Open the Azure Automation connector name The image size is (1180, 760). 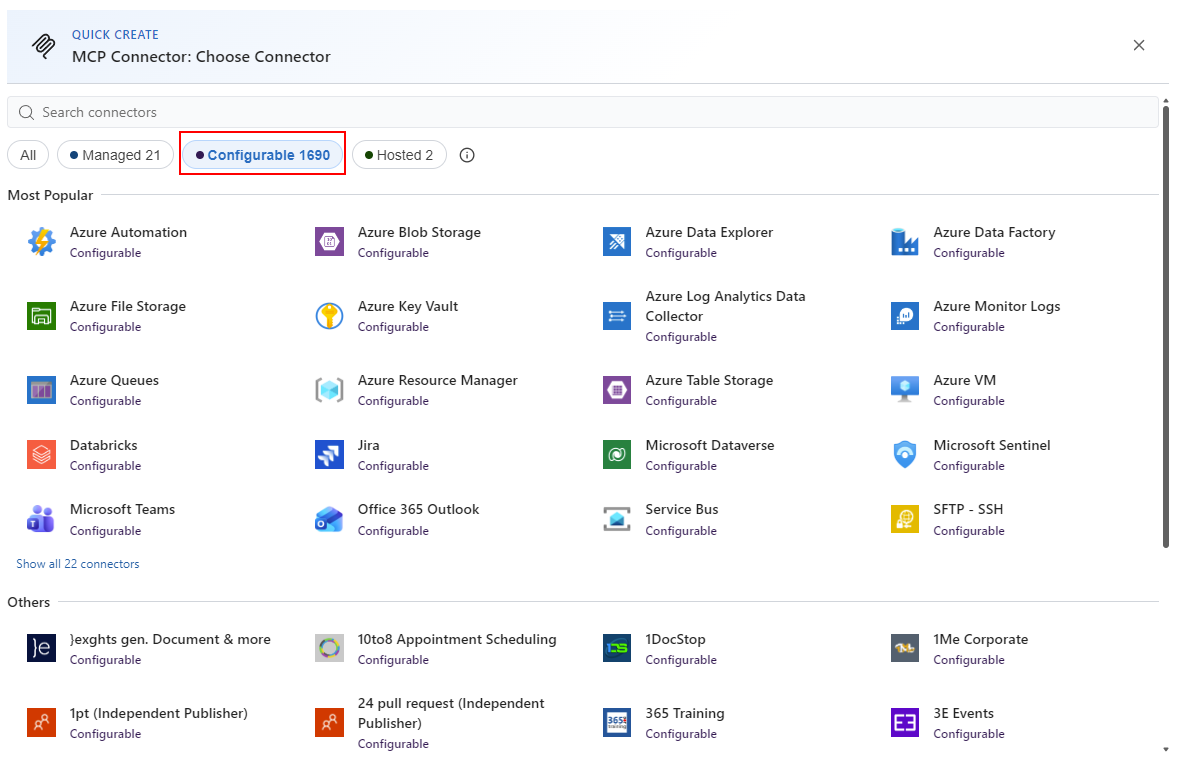pos(129,233)
